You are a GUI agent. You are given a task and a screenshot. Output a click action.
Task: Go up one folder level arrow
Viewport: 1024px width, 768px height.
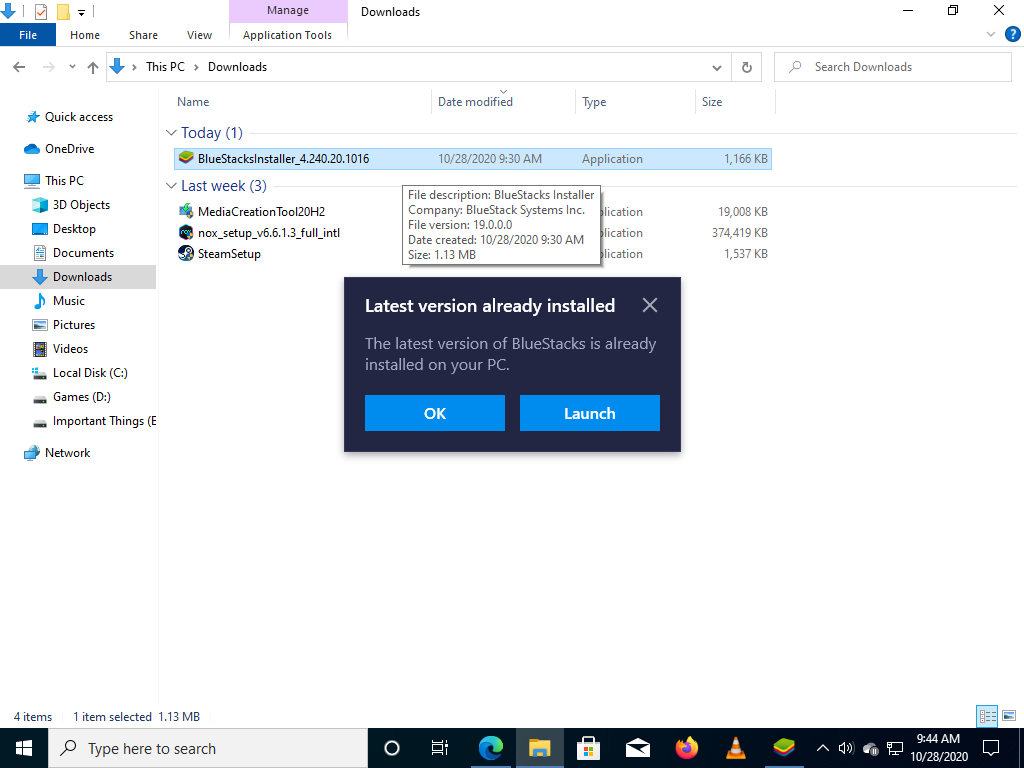[x=93, y=67]
